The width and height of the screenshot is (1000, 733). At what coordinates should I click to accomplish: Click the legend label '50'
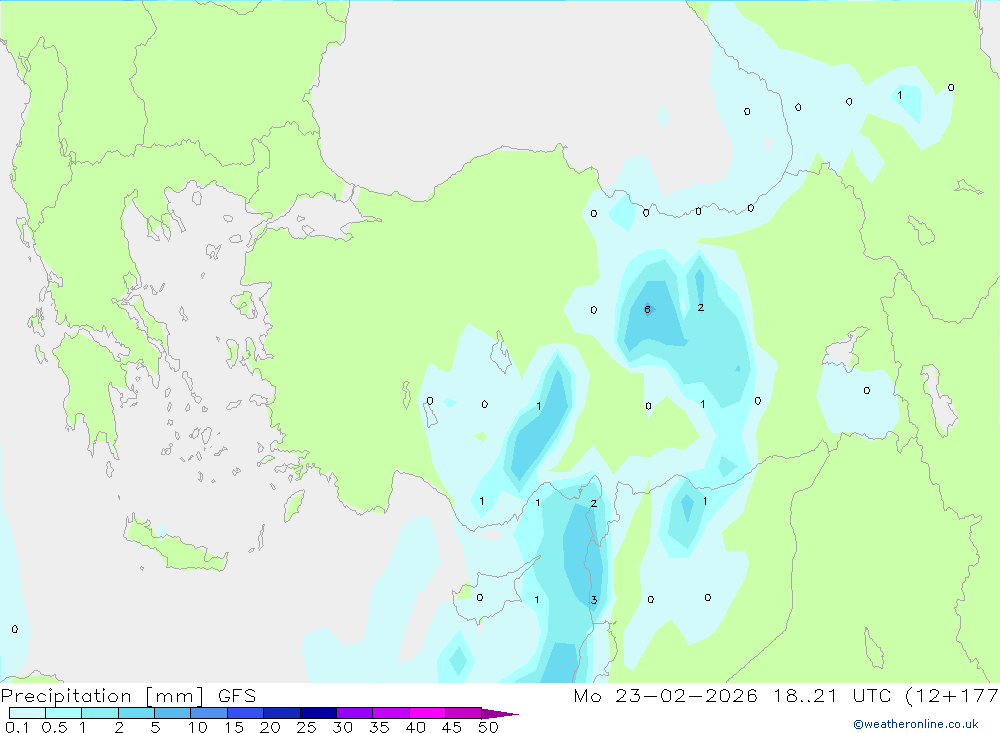[488, 727]
